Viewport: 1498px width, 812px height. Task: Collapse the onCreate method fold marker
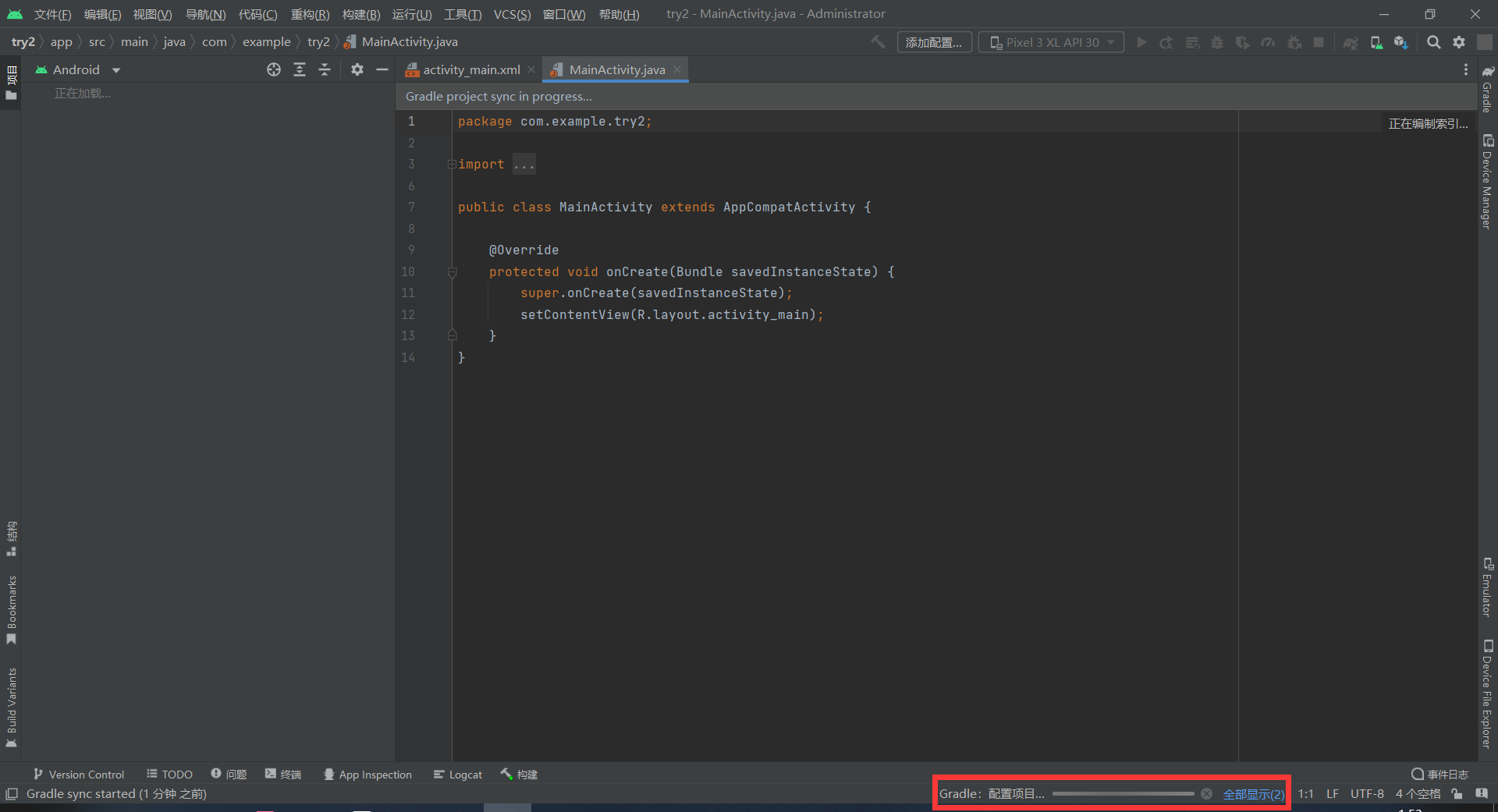tap(452, 272)
